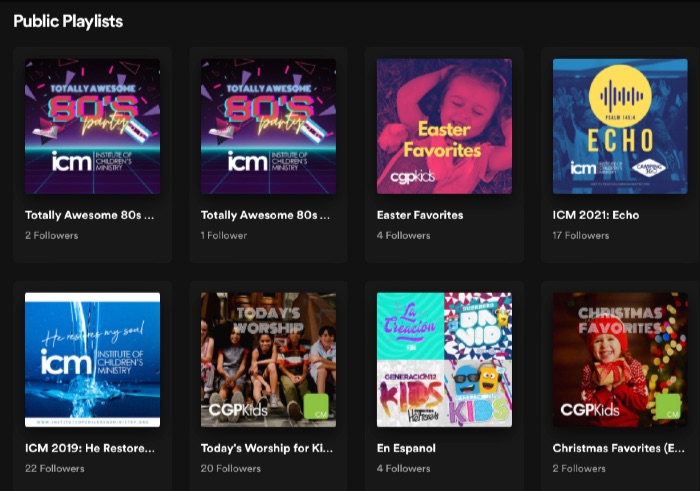Open the He Restores My Soul cover art
The image size is (700, 491).
pos(92,360)
